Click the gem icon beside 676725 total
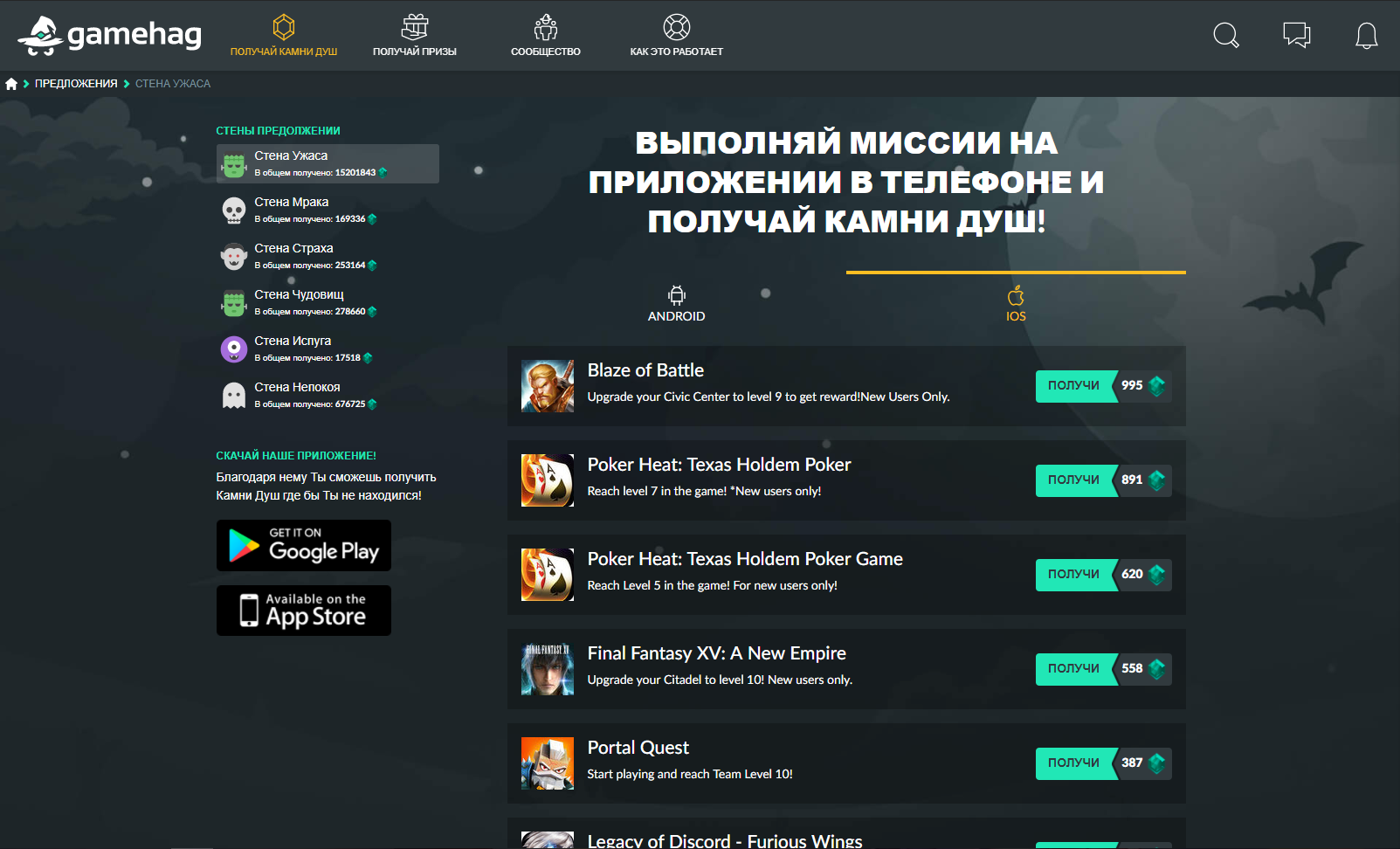Viewport: 1400px width, 849px height. [372, 404]
